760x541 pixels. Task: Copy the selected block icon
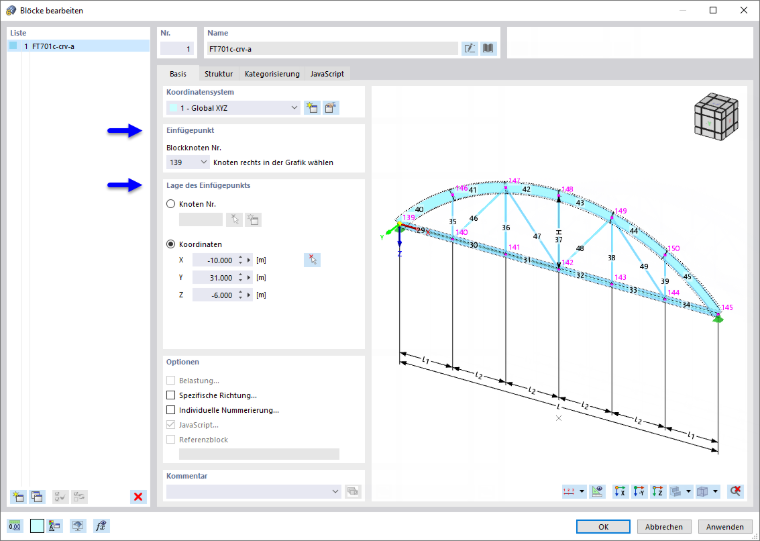coord(37,496)
